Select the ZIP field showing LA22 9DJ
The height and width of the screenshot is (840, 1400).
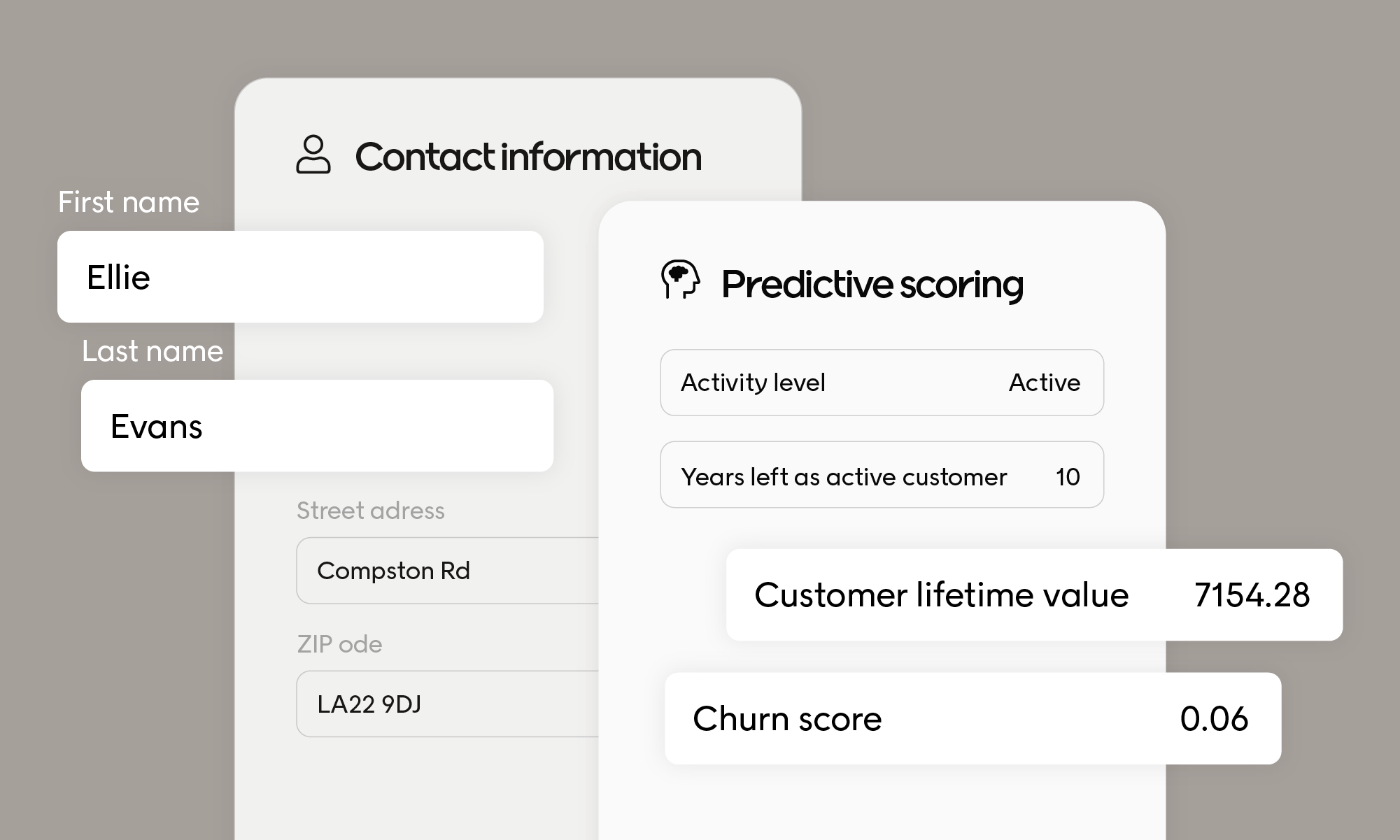[448, 704]
